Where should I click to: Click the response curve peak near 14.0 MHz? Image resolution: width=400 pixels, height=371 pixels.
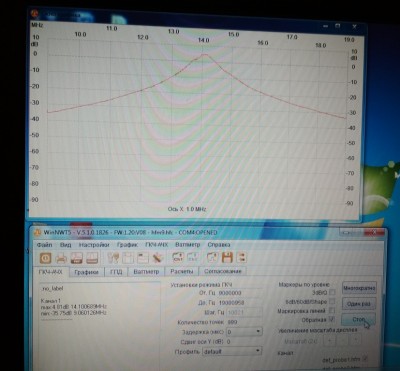point(204,54)
